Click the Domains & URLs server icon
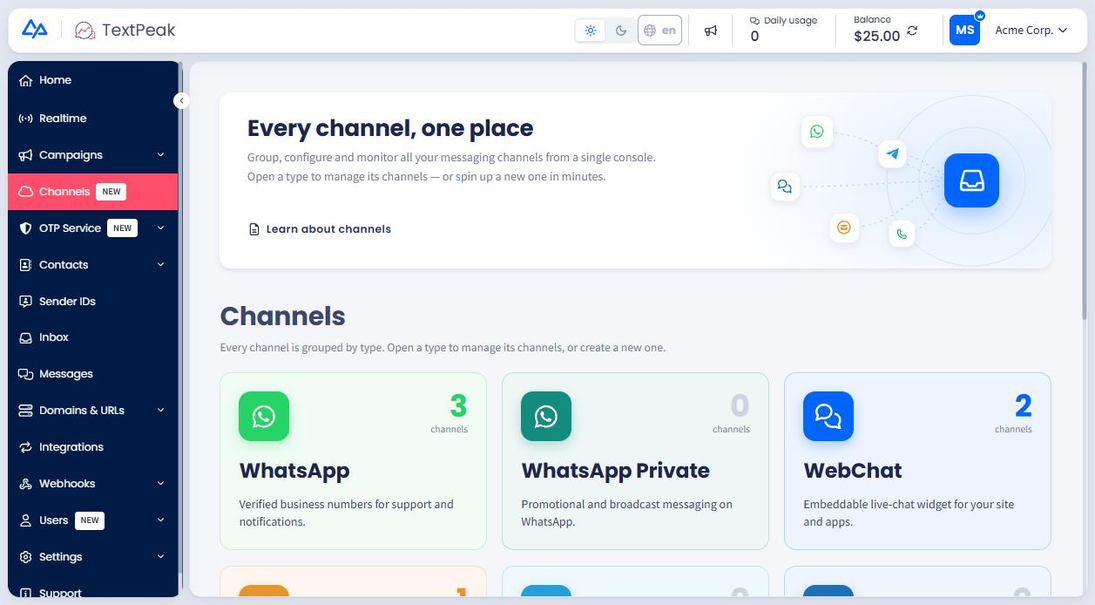This screenshot has height=605, width=1095. pyautogui.click(x=26, y=411)
